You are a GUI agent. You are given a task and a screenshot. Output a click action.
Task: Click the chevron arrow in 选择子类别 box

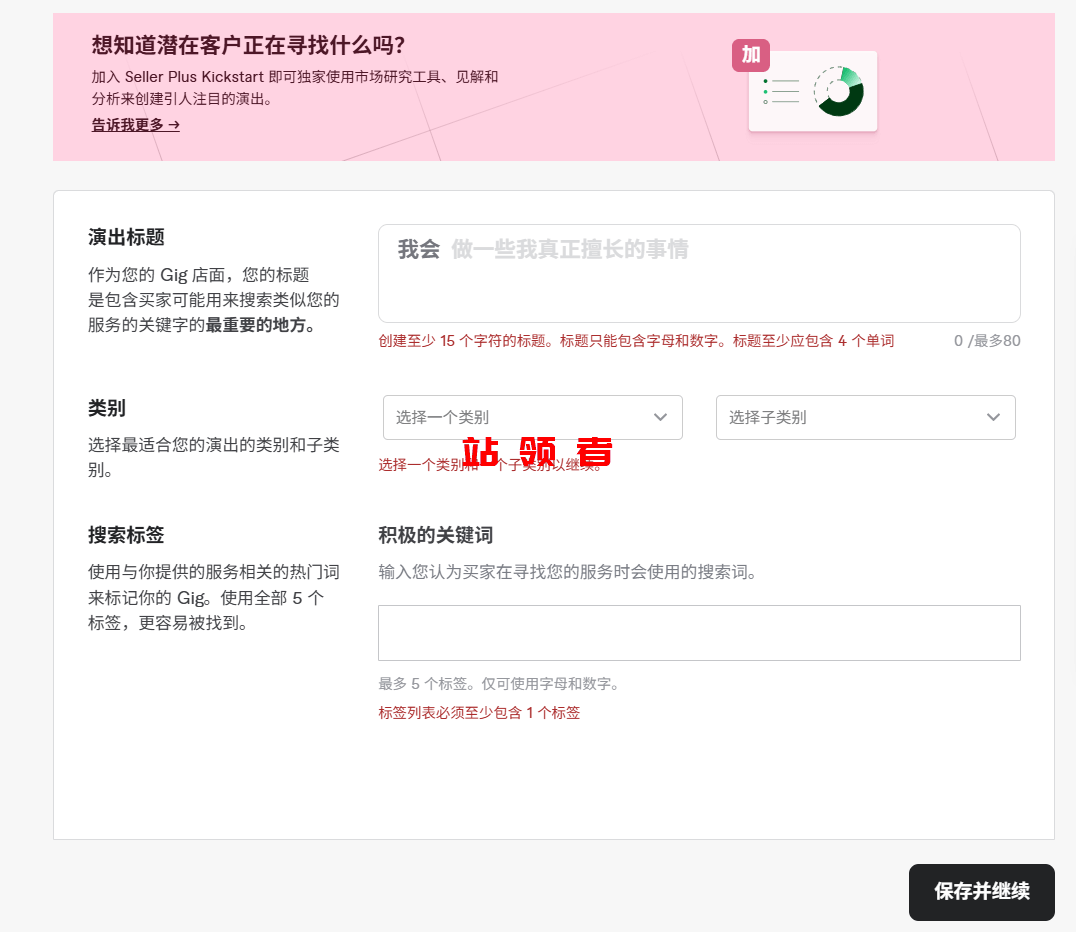[993, 417]
